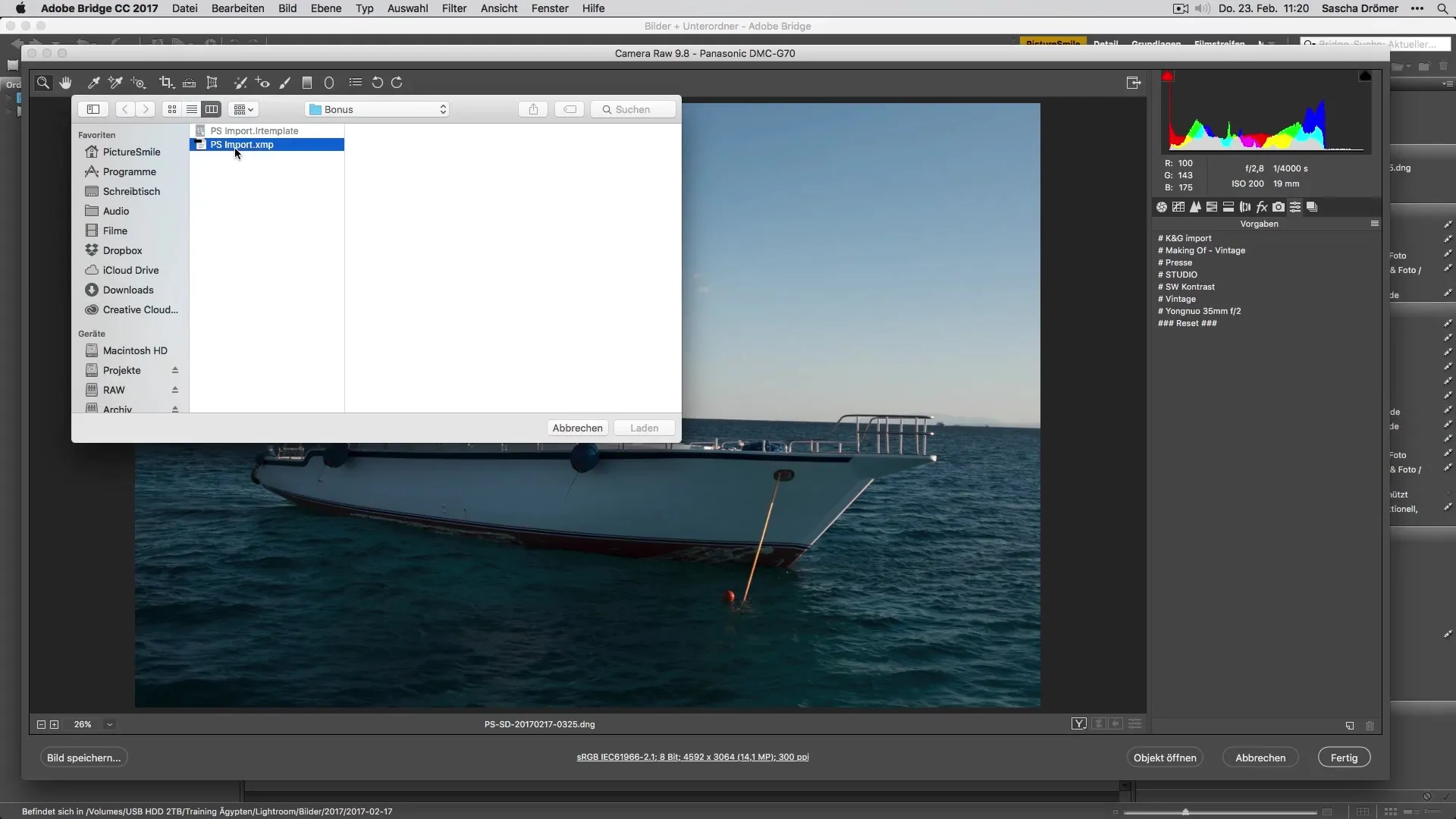Select the Spot Removal tool
The height and width of the screenshot is (819, 1456).
click(240, 83)
